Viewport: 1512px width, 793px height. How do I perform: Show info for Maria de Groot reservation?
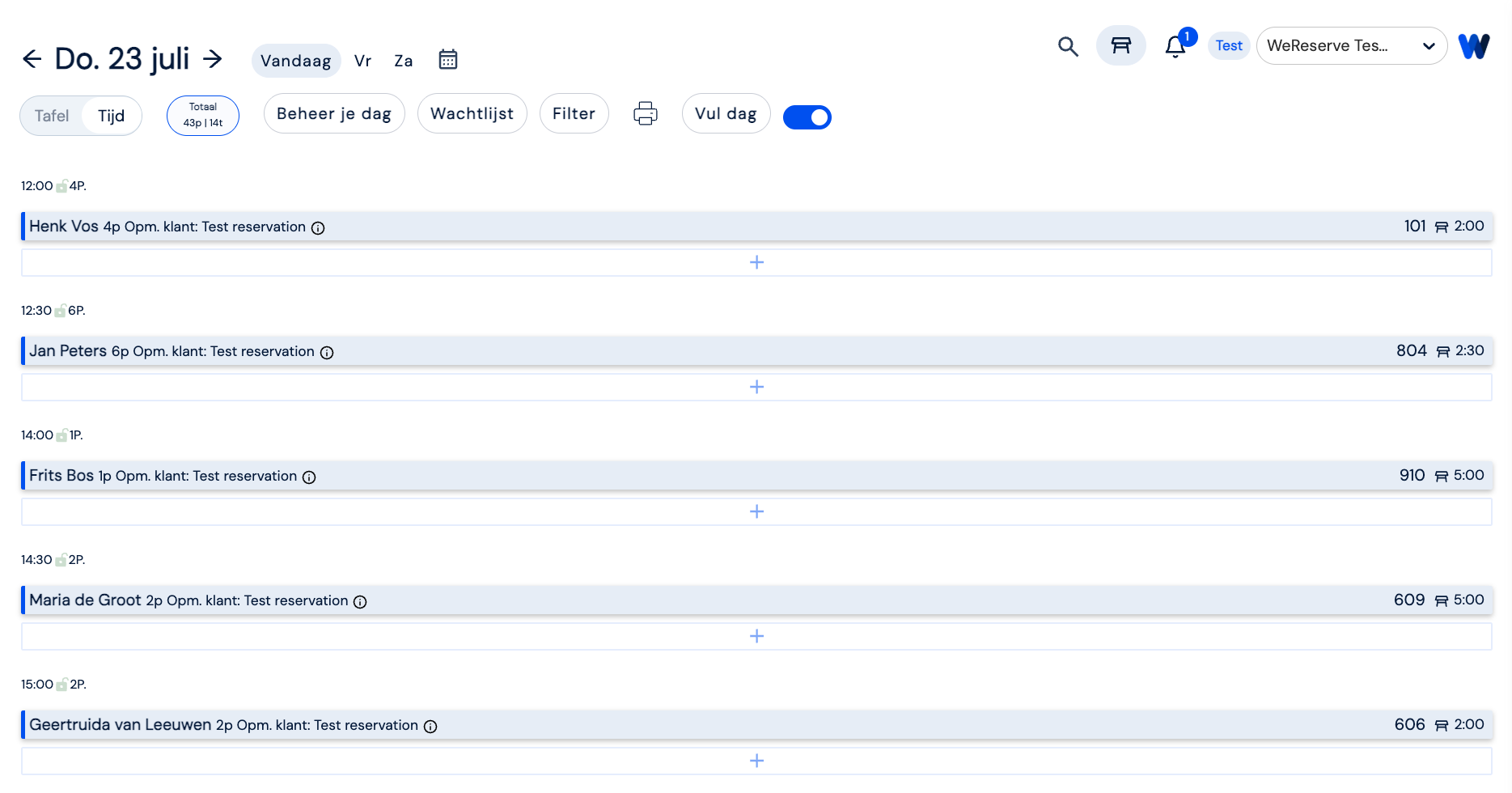[360, 602]
